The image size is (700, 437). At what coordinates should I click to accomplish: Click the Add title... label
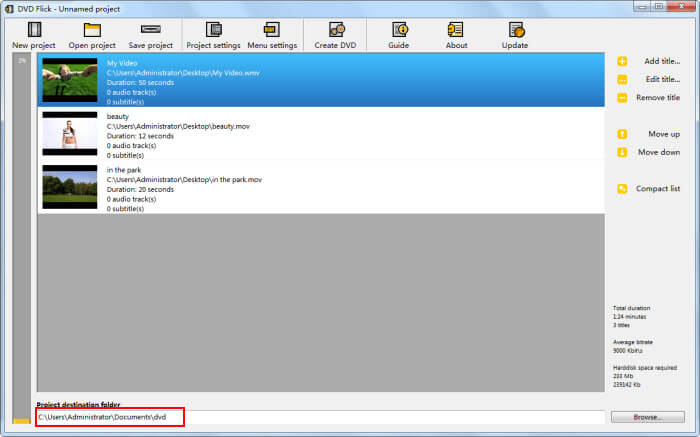coord(662,61)
